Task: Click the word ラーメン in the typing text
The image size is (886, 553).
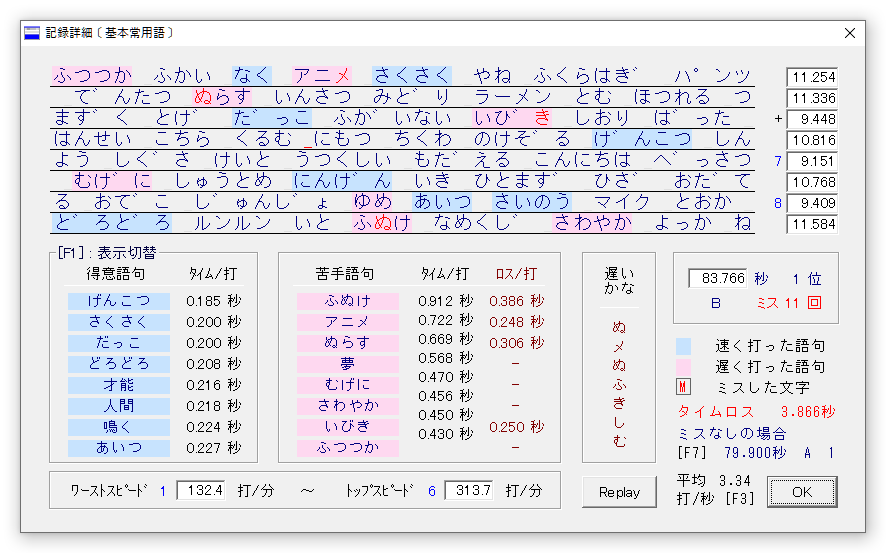Action: [x=513, y=97]
